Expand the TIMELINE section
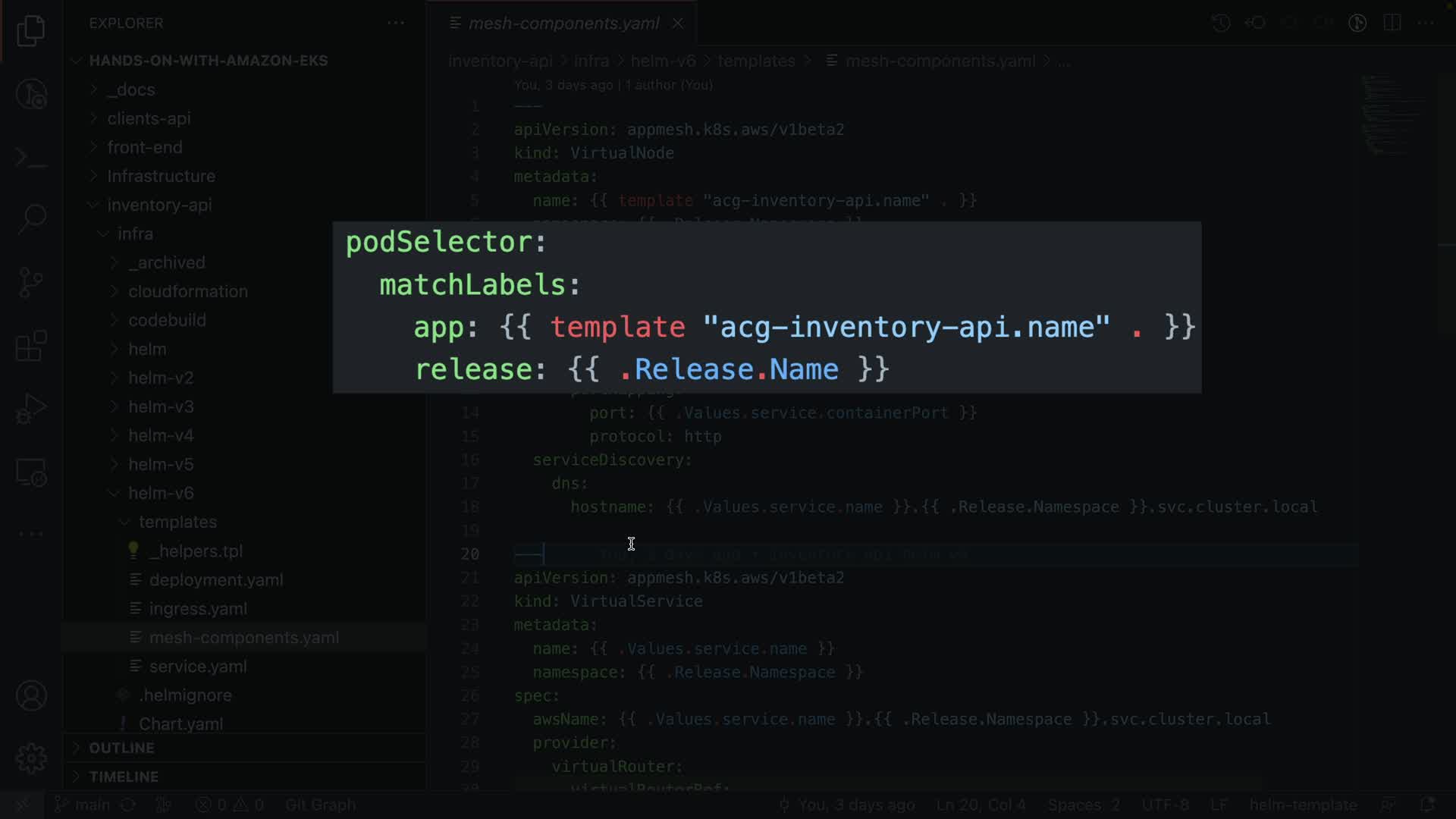 click(x=124, y=777)
